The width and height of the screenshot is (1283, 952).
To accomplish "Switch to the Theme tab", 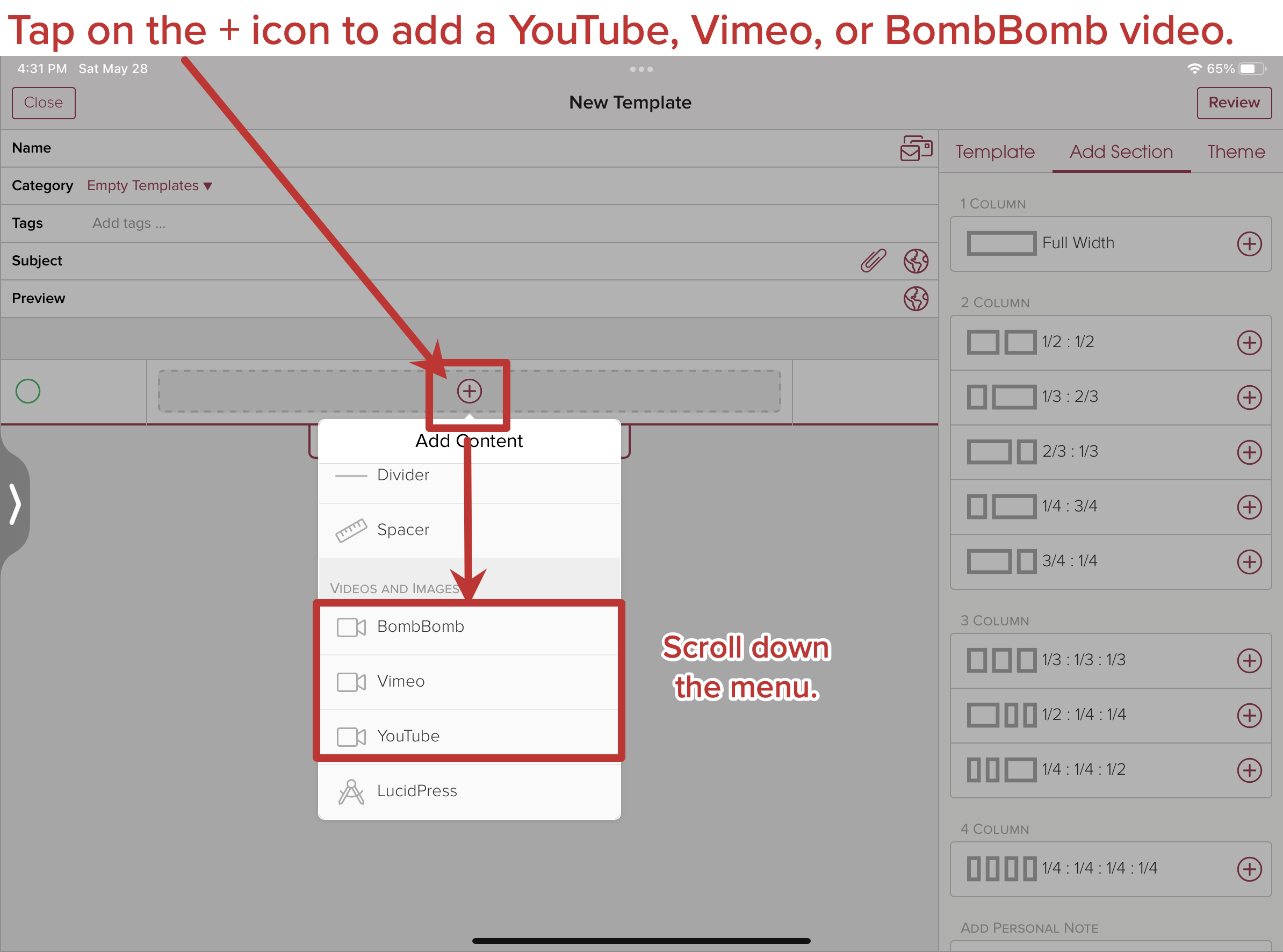I will point(1236,152).
